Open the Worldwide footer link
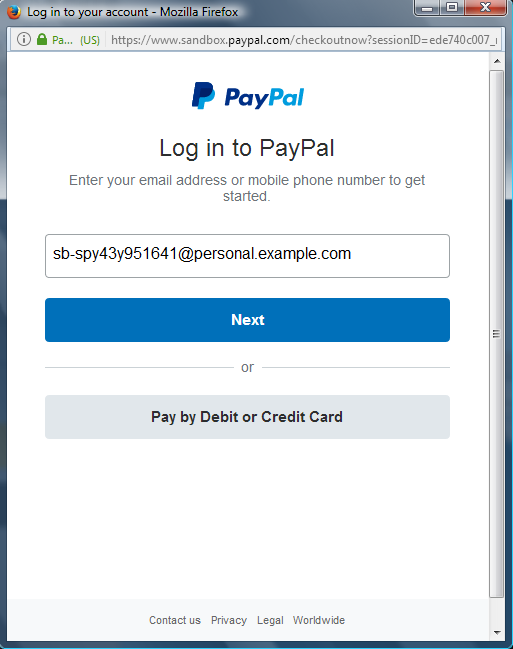513x649 pixels. tap(319, 620)
